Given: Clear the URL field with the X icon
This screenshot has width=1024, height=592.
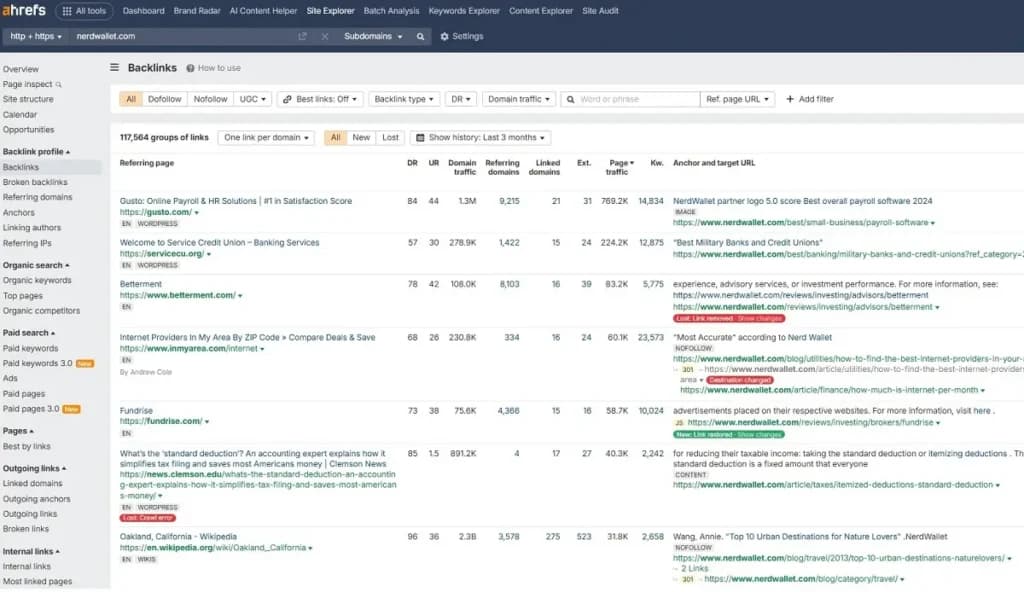Looking at the screenshot, I should 325,37.
